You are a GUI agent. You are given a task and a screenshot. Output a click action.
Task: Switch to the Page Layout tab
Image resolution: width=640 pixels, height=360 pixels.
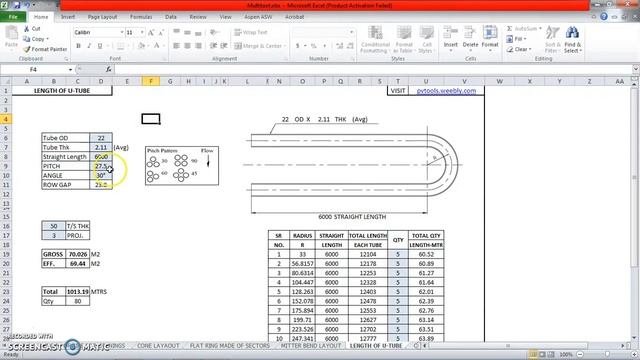point(102,17)
